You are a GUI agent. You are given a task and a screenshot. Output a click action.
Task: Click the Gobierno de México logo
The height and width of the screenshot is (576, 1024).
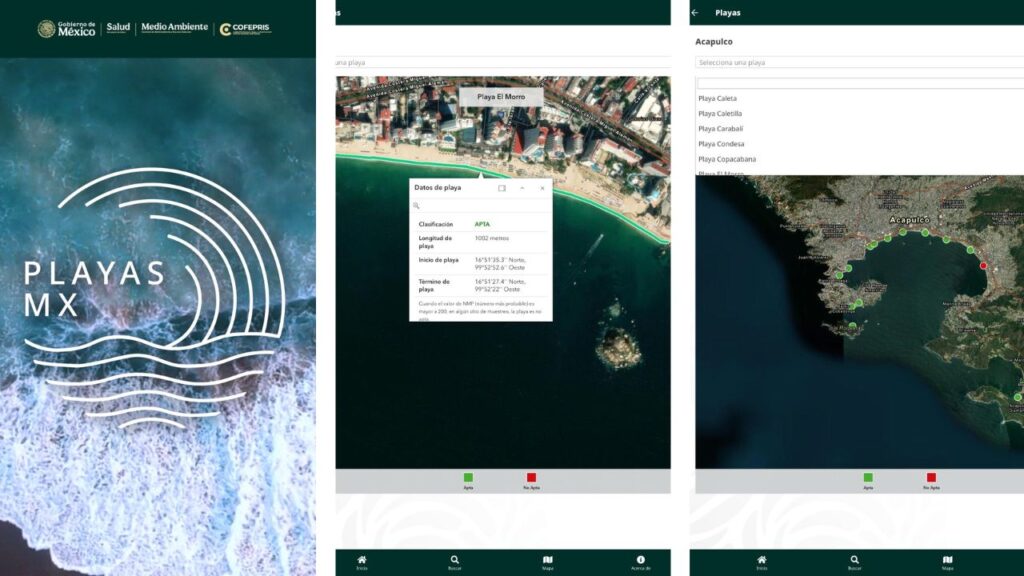[x=66, y=29]
